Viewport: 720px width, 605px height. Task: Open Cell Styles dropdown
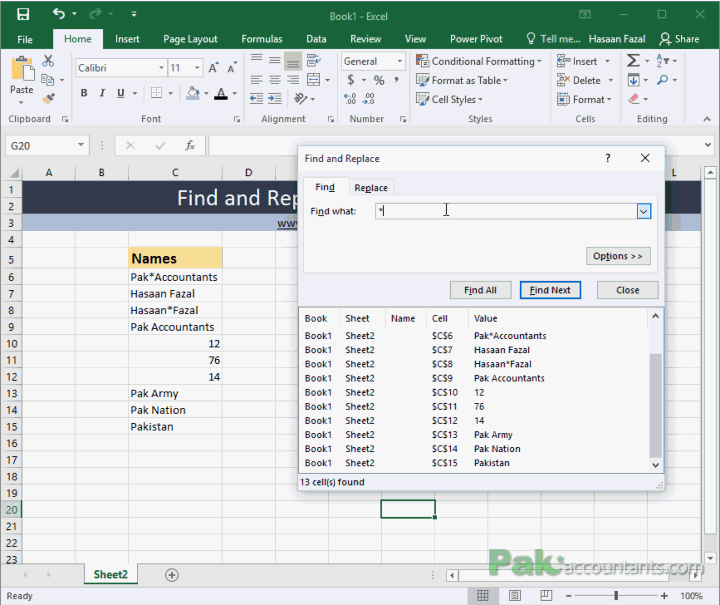click(x=449, y=99)
